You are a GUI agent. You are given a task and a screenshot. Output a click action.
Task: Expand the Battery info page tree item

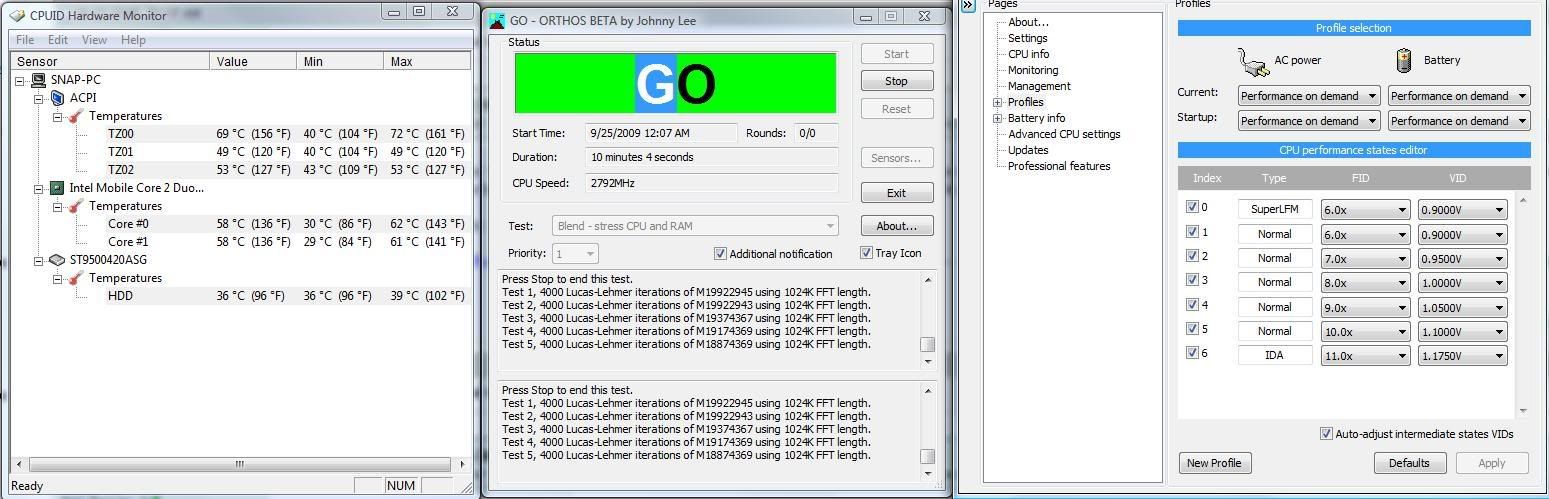[997, 118]
